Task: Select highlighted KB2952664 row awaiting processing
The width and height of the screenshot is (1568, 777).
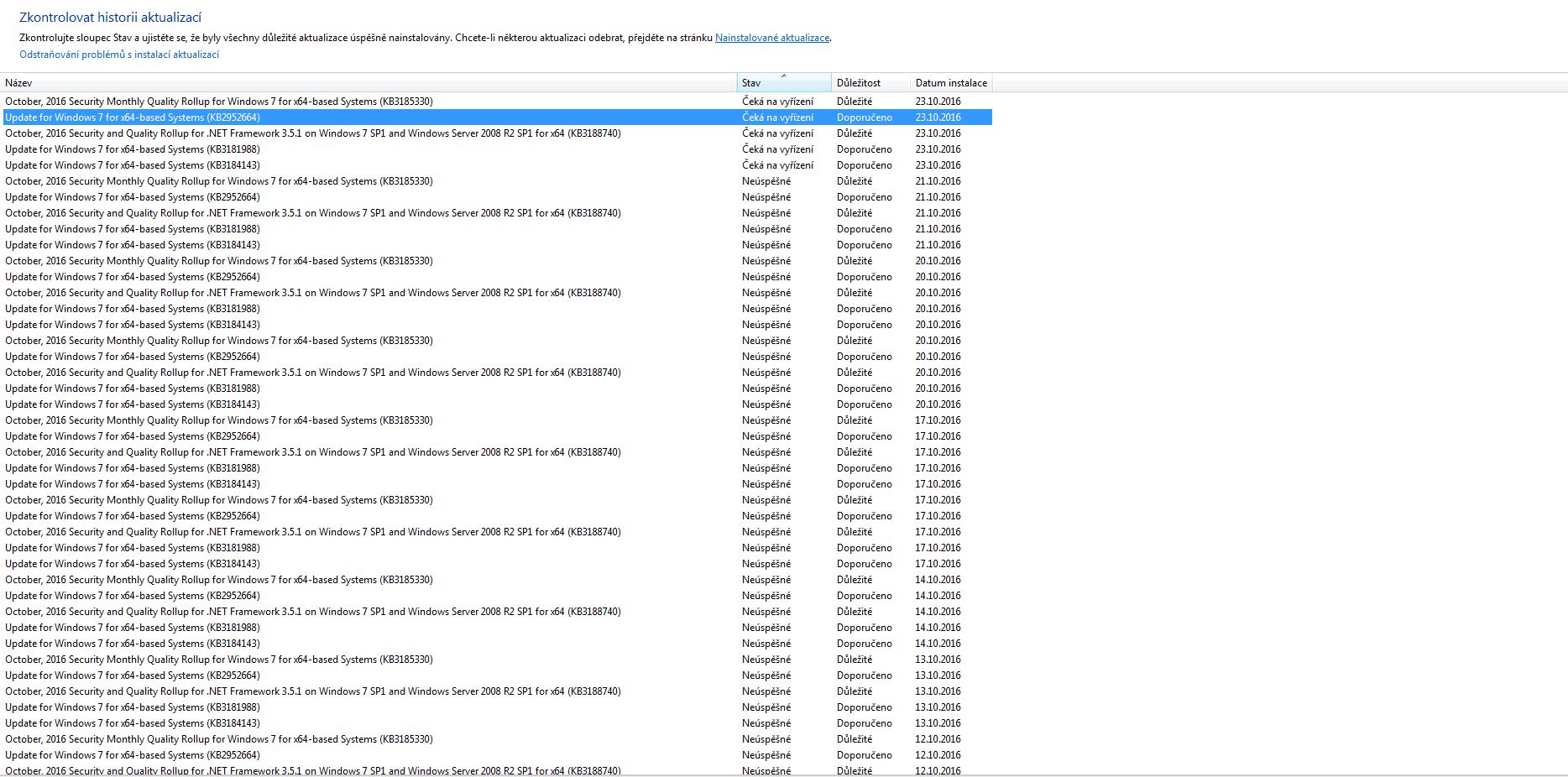Action: point(498,117)
